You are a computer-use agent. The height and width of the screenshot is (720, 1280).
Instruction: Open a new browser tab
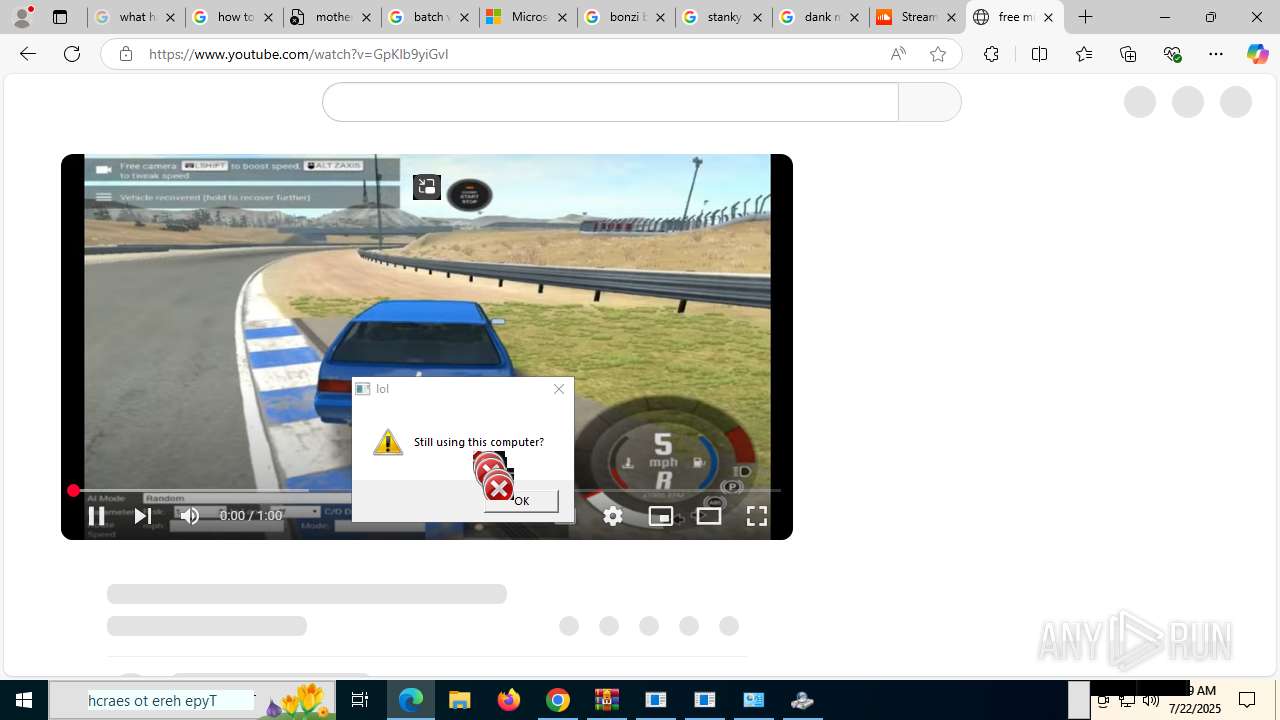click(x=1086, y=17)
